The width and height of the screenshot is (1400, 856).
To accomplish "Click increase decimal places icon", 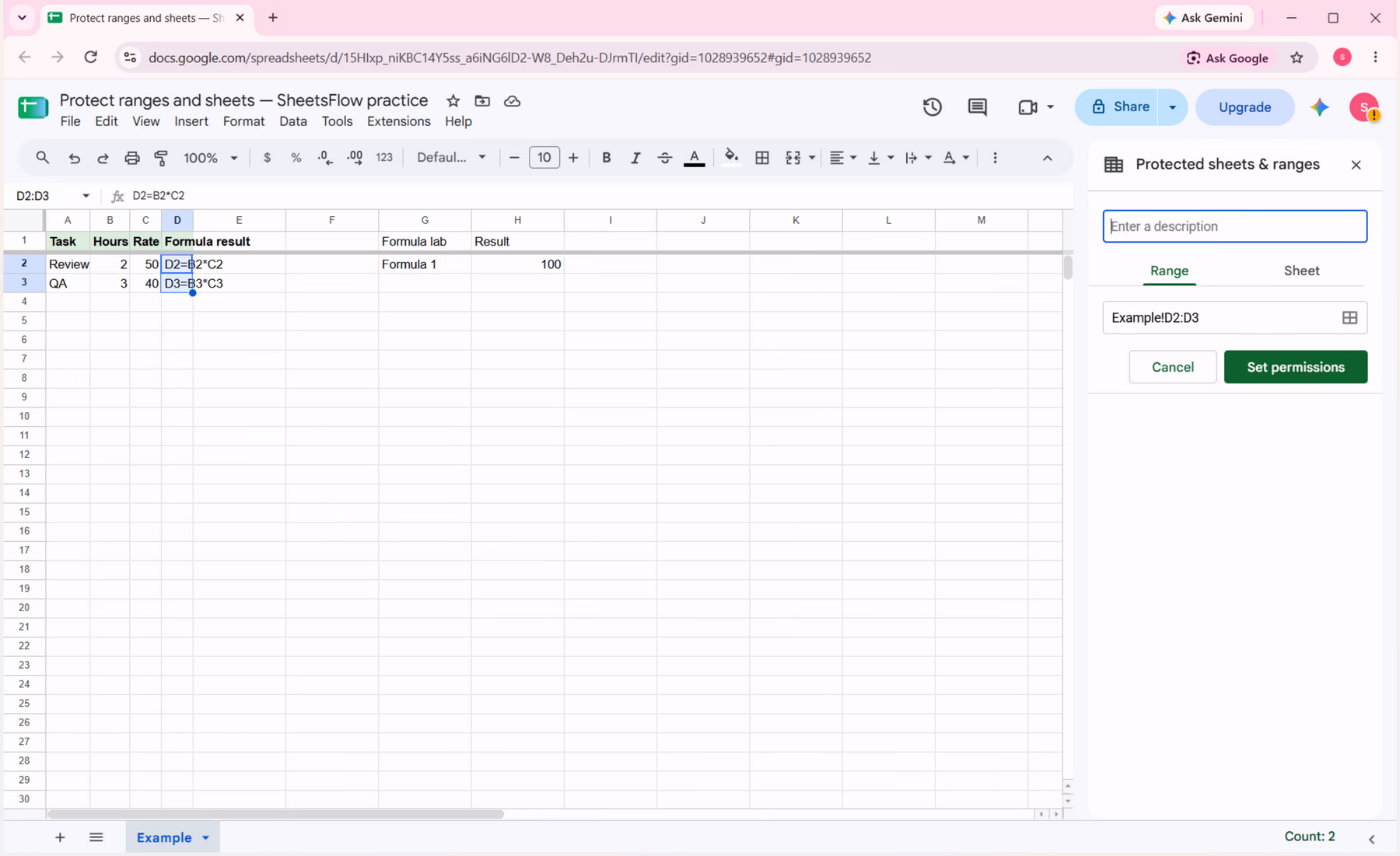I will pos(355,158).
